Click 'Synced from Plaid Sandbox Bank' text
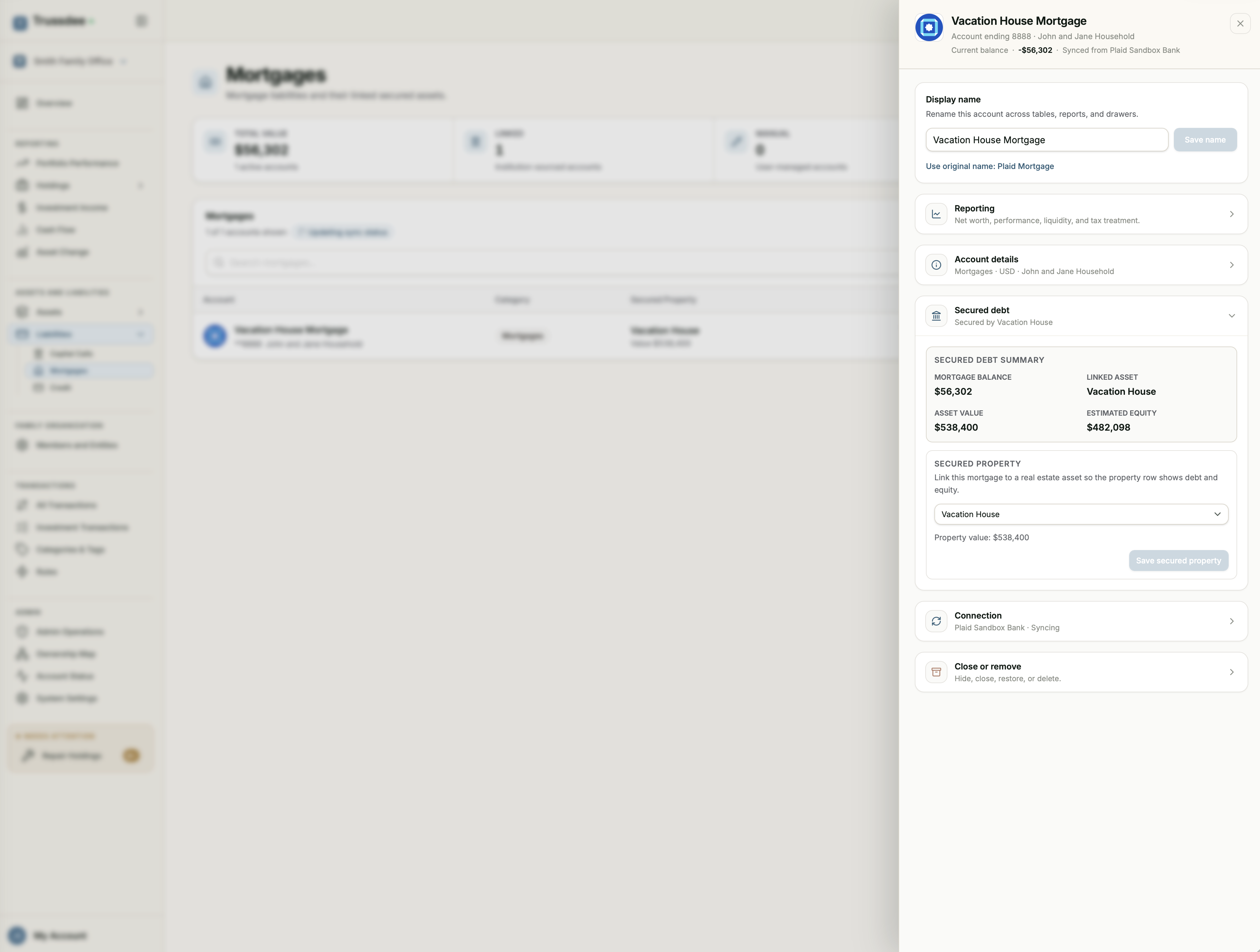Image resolution: width=1260 pixels, height=952 pixels. point(1120,50)
